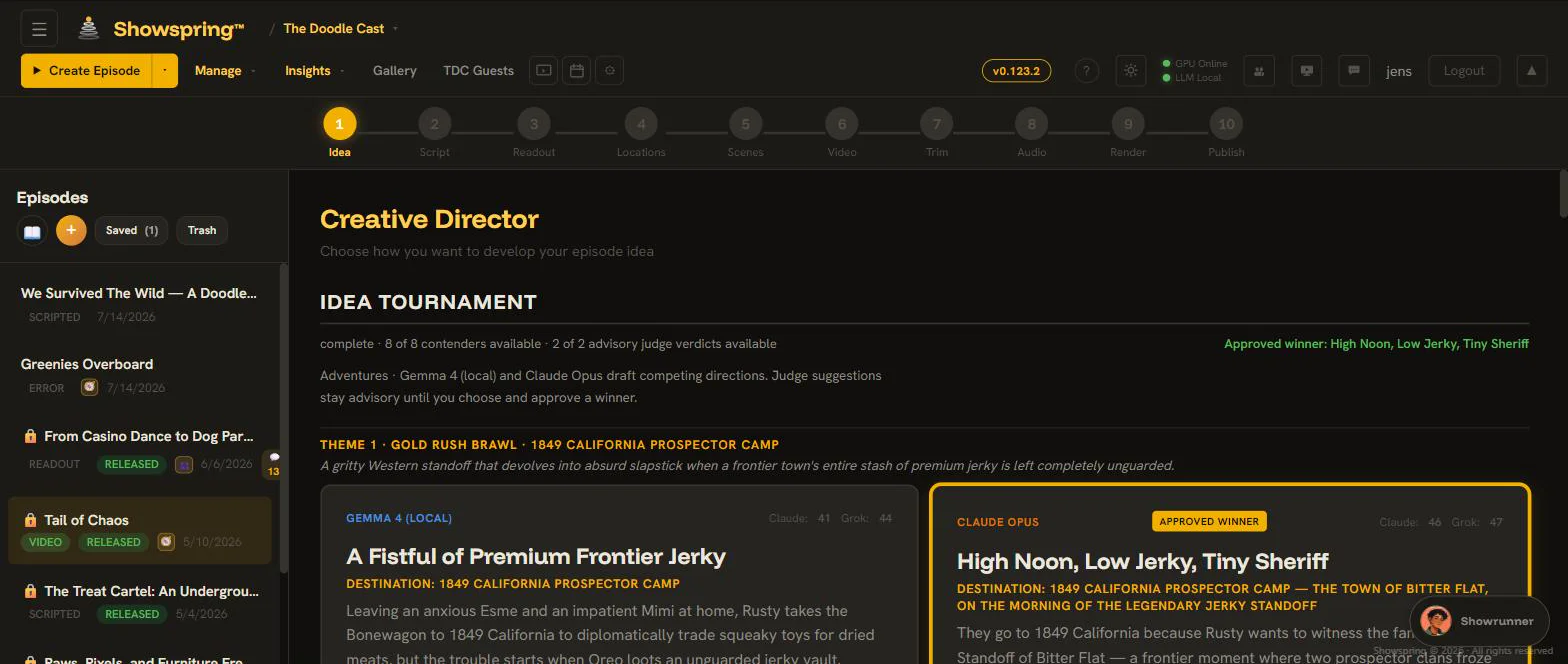The height and width of the screenshot is (664, 1568).
Task: Go to Gallery tab
Action: click(x=394, y=71)
